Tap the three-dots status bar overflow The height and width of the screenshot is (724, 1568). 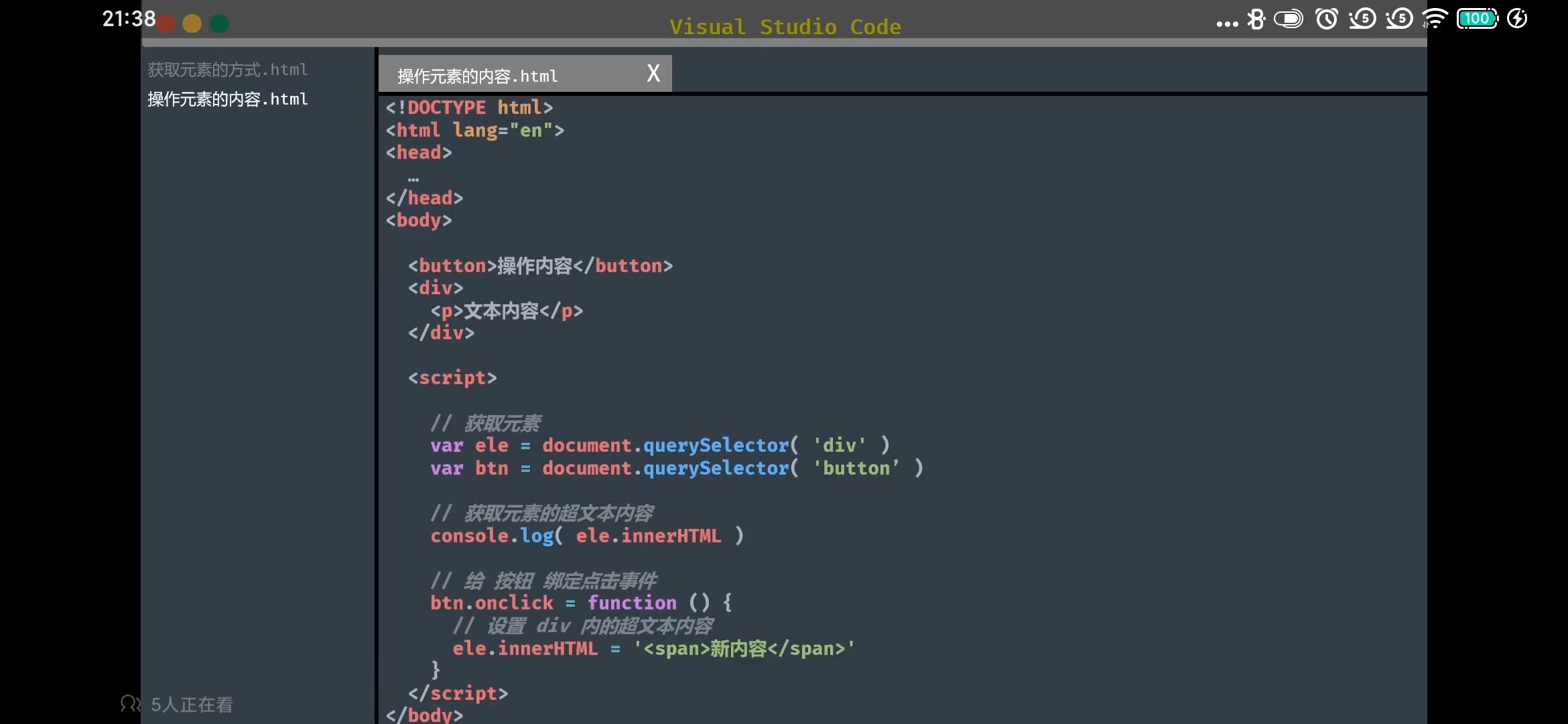(1227, 23)
